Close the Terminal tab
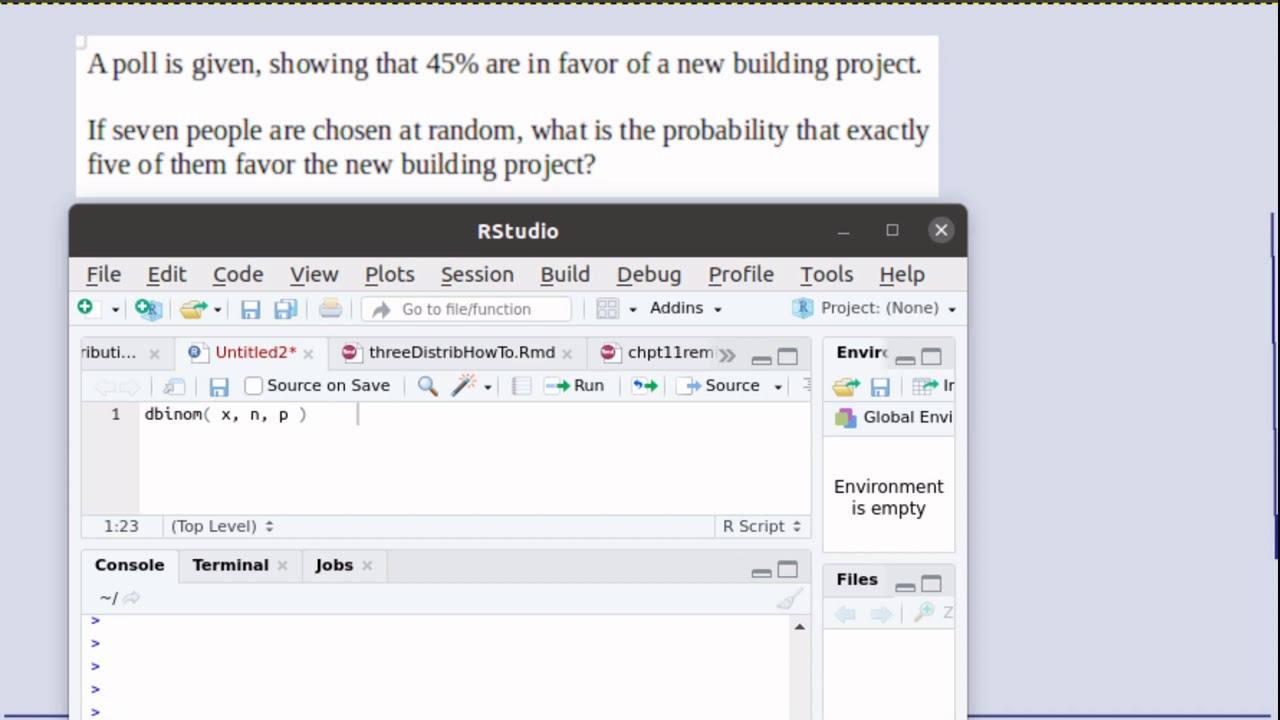This screenshot has height=720, width=1280. pos(282,566)
